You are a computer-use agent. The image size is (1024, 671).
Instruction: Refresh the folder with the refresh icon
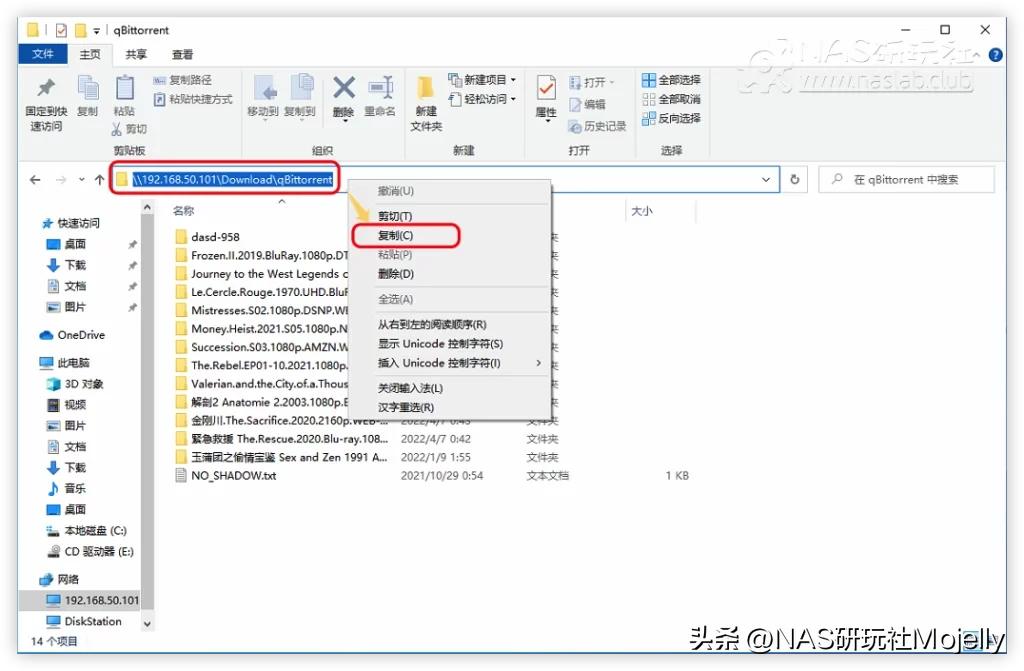click(795, 178)
